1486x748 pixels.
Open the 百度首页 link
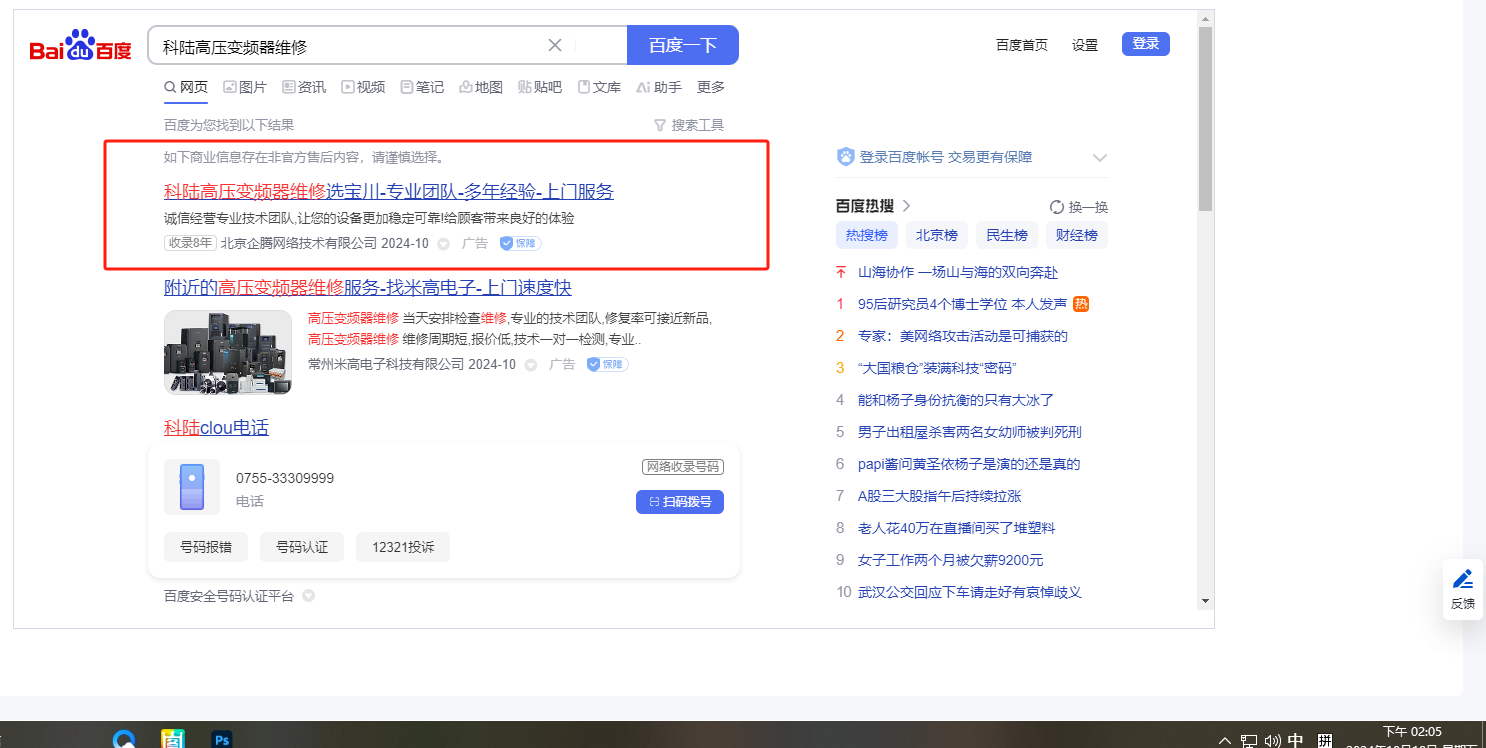click(1022, 45)
